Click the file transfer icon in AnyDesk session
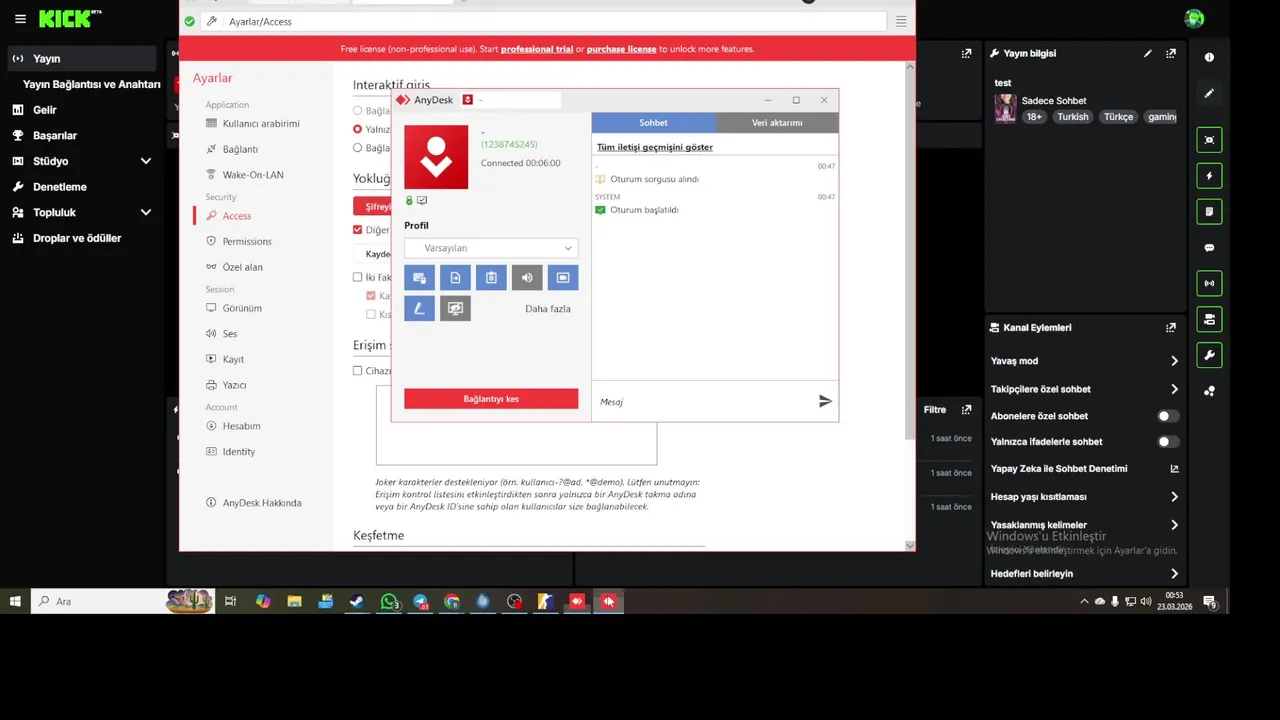The image size is (1280, 720). tap(455, 278)
